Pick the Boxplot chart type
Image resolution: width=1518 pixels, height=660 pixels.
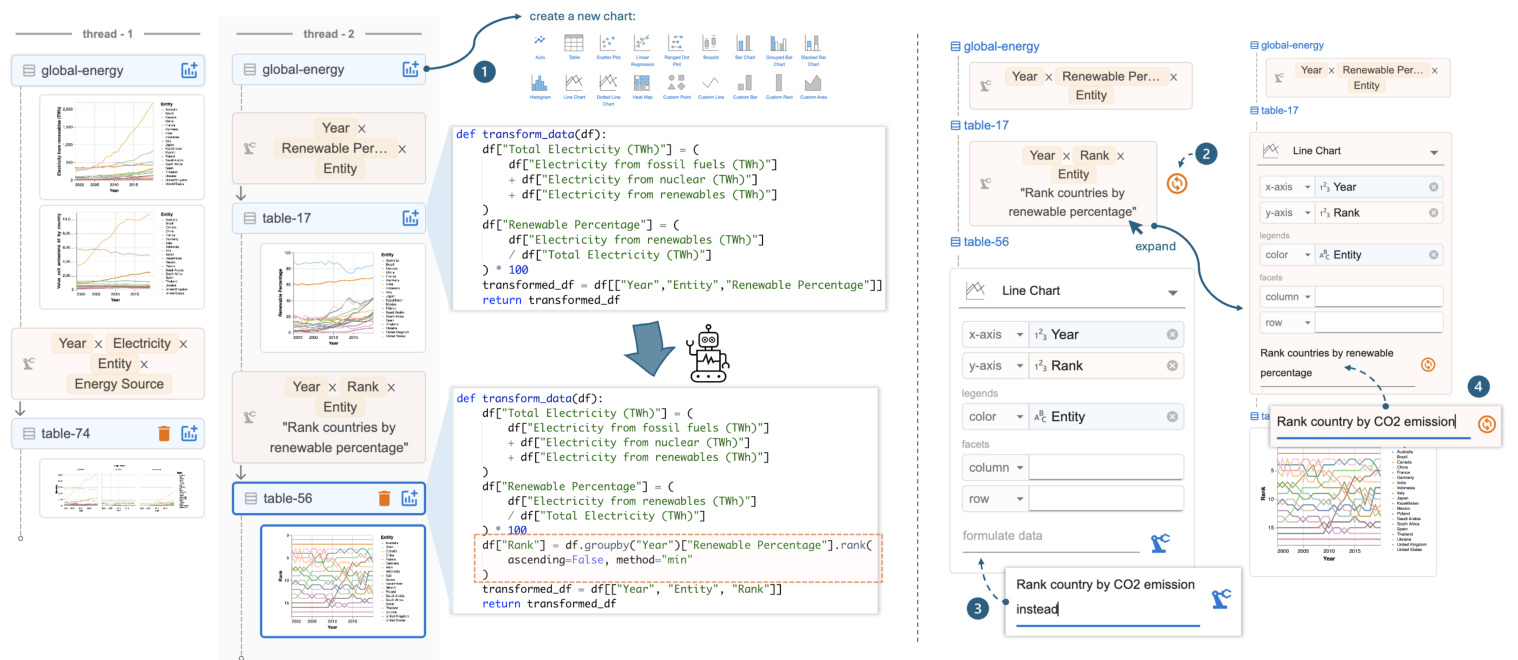click(x=710, y=45)
